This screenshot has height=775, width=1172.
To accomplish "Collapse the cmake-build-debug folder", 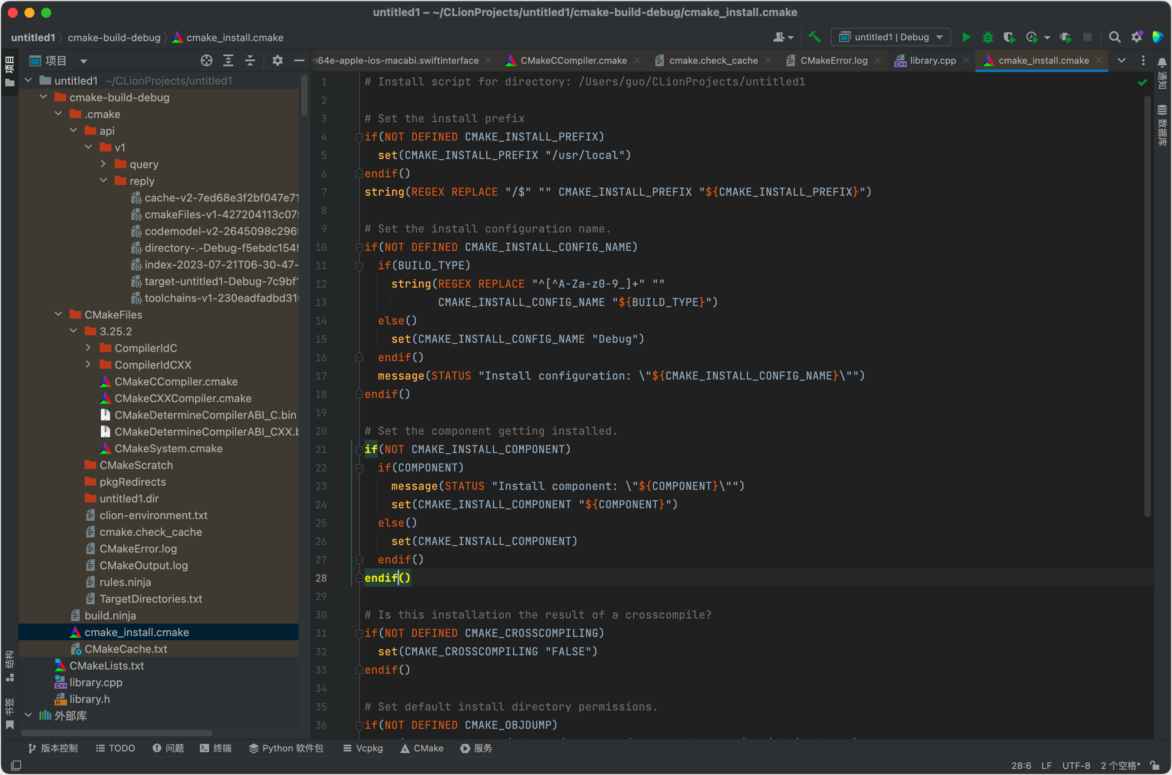I will click(x=43, y=97).
